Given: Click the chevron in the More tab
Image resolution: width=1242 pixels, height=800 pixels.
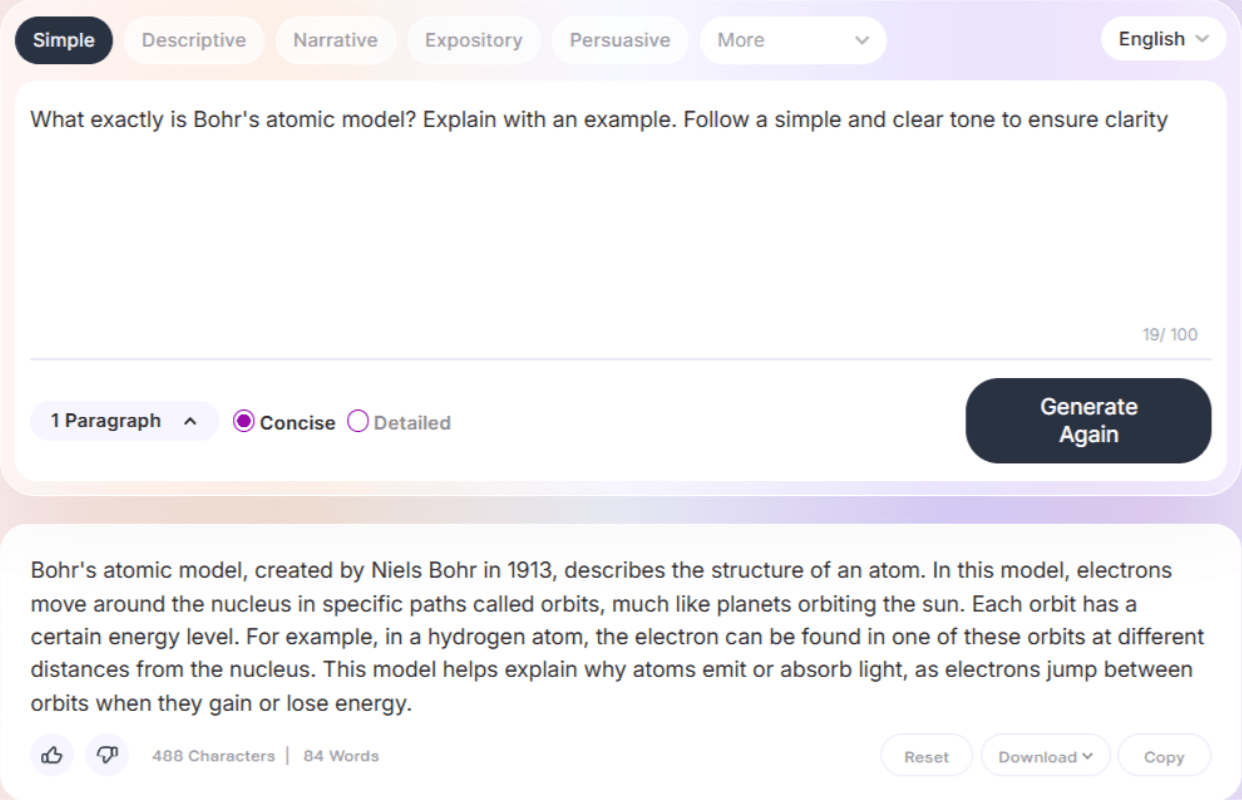Looking at the screenshot, I should click(x=862, y=41).
